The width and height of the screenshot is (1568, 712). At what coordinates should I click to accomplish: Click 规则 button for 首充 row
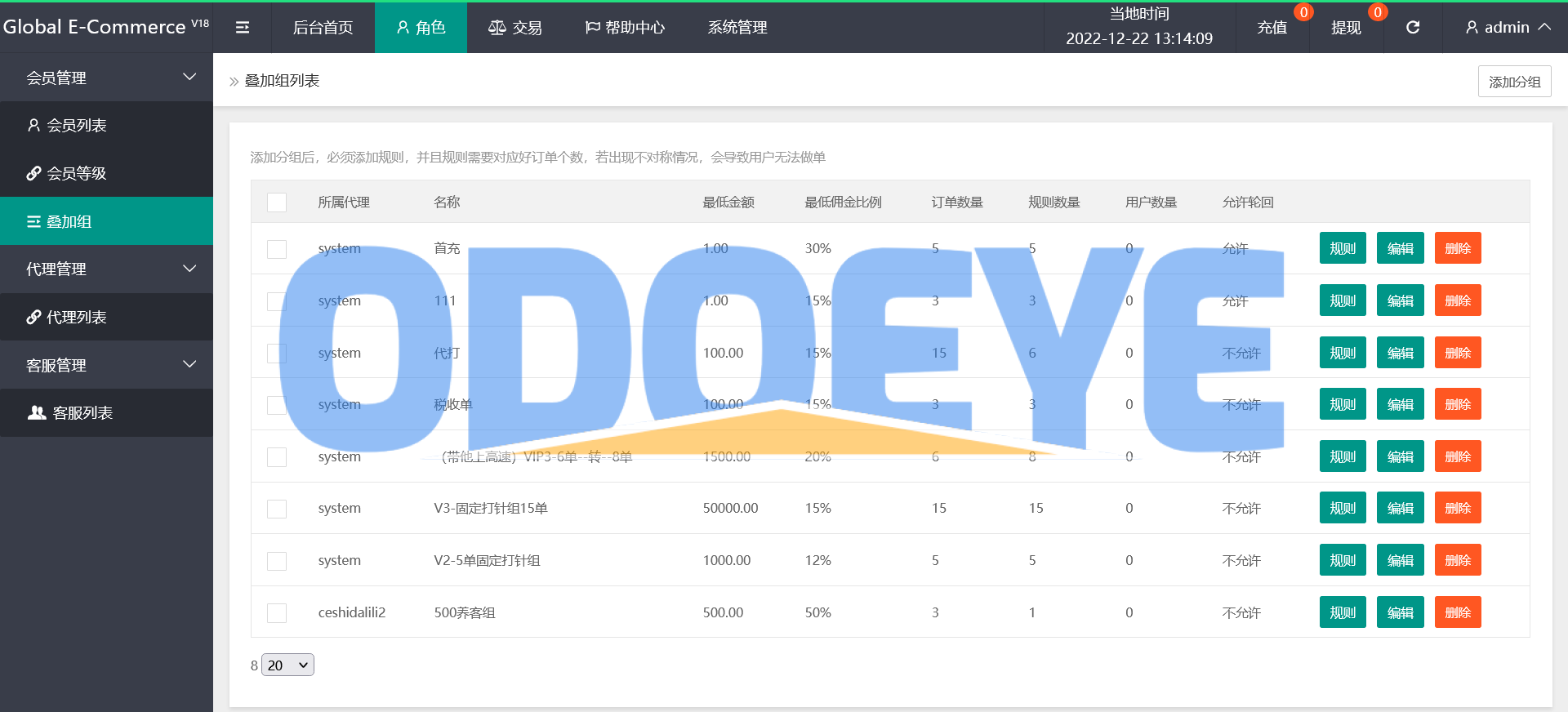(1343, 248)
